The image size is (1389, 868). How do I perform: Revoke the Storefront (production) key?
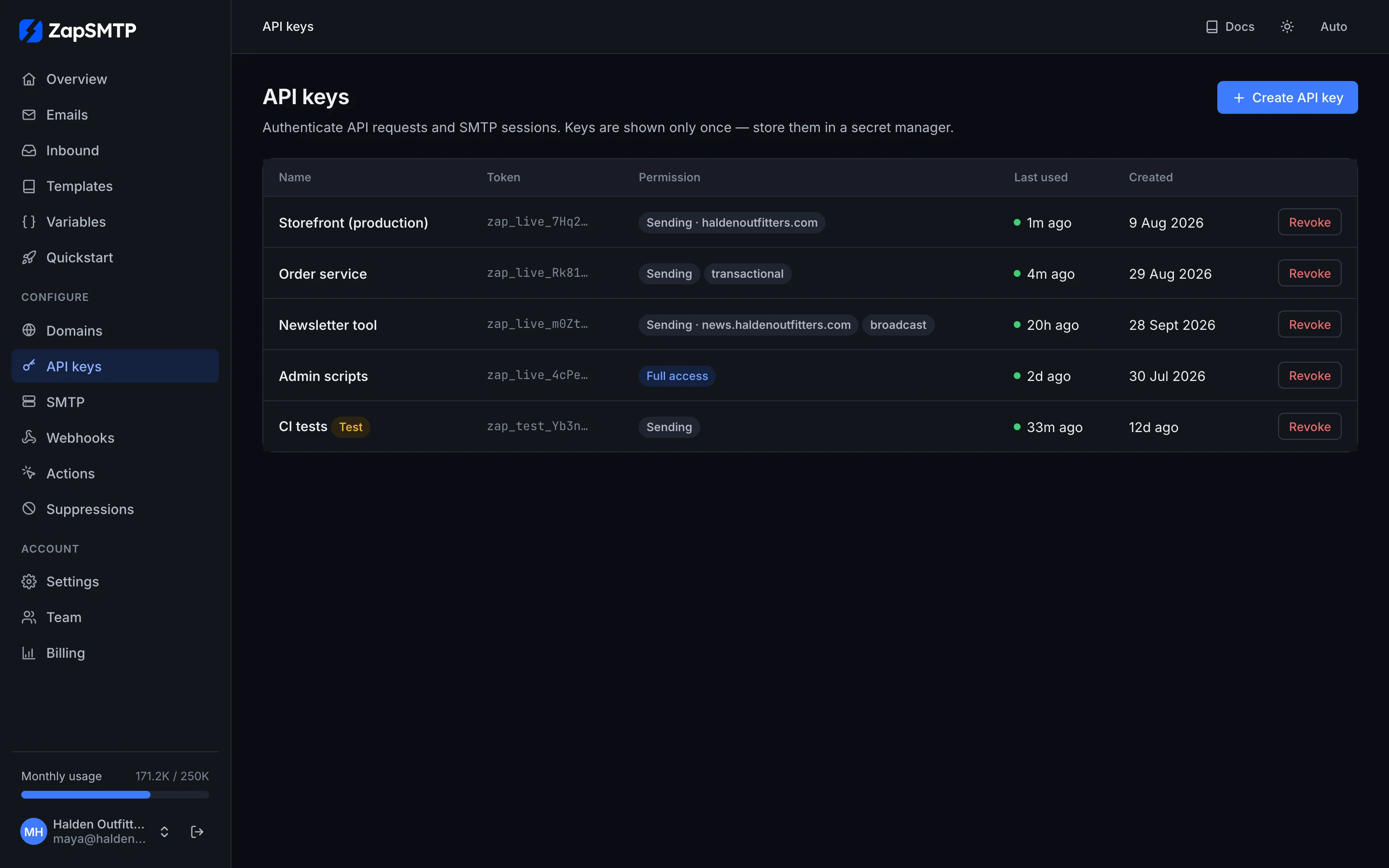[x=1309, y=222]
